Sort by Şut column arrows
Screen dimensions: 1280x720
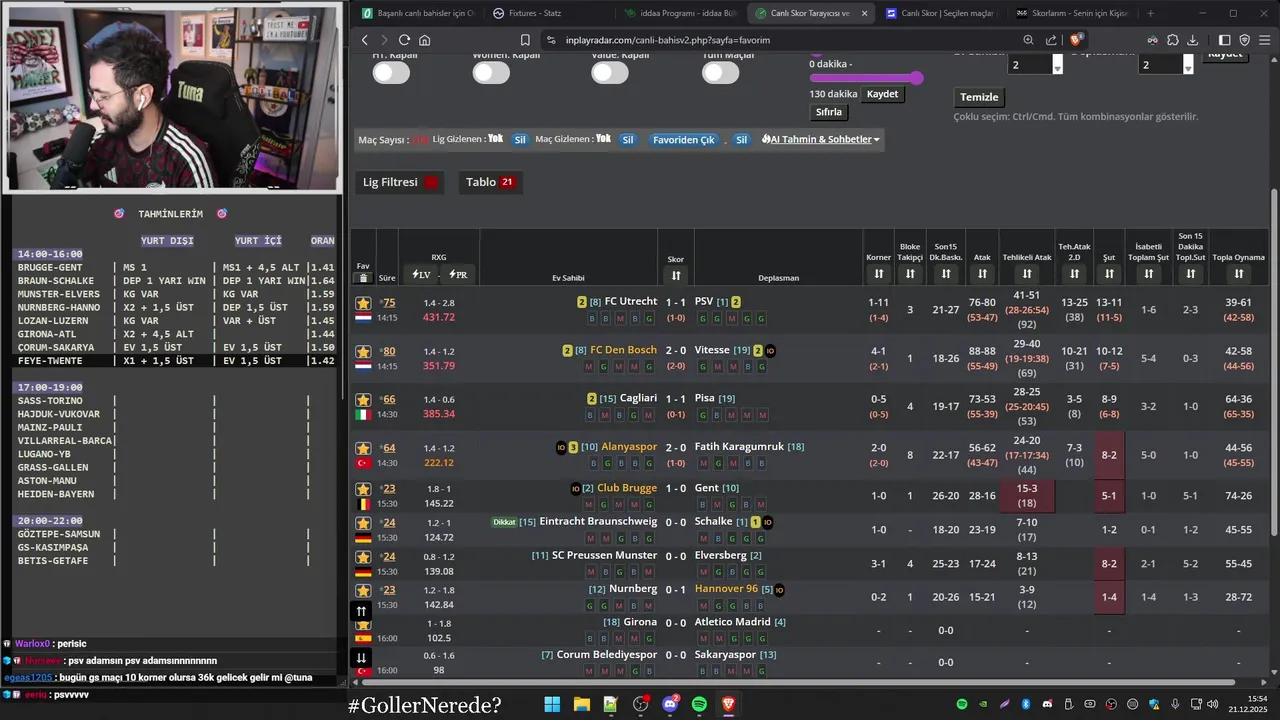coord(1109,273)
